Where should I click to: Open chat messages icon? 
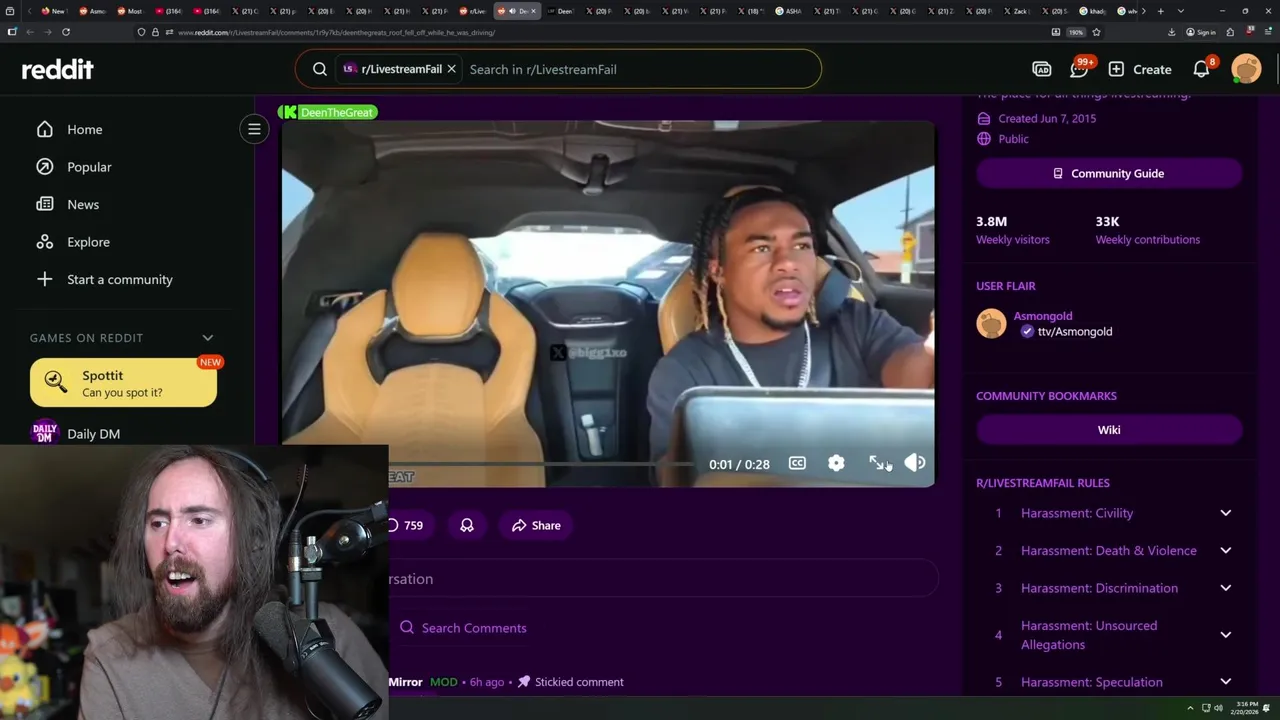1079,69
